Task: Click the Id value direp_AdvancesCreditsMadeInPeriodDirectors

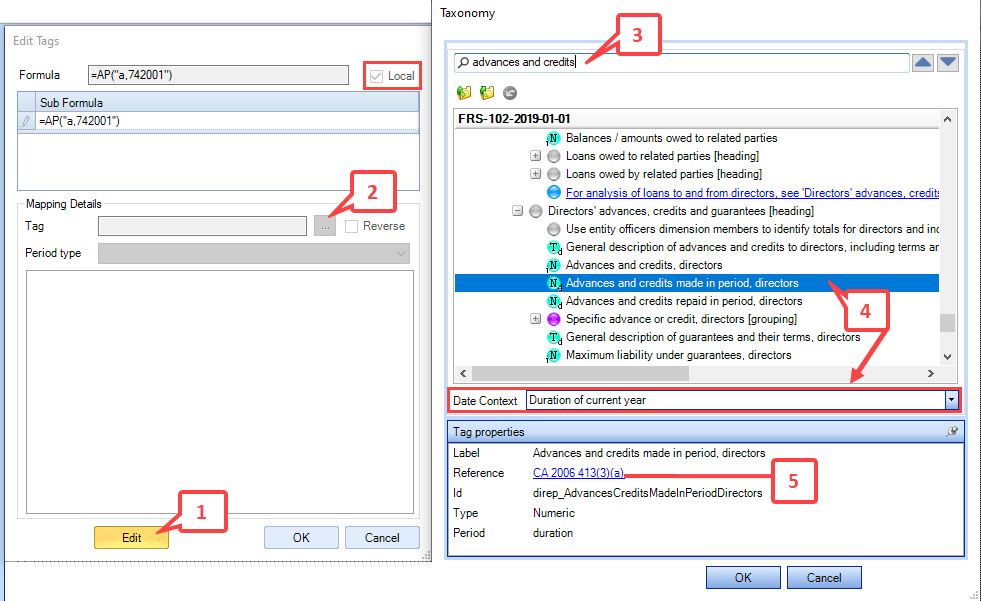Action: click(x=648, y=493)
